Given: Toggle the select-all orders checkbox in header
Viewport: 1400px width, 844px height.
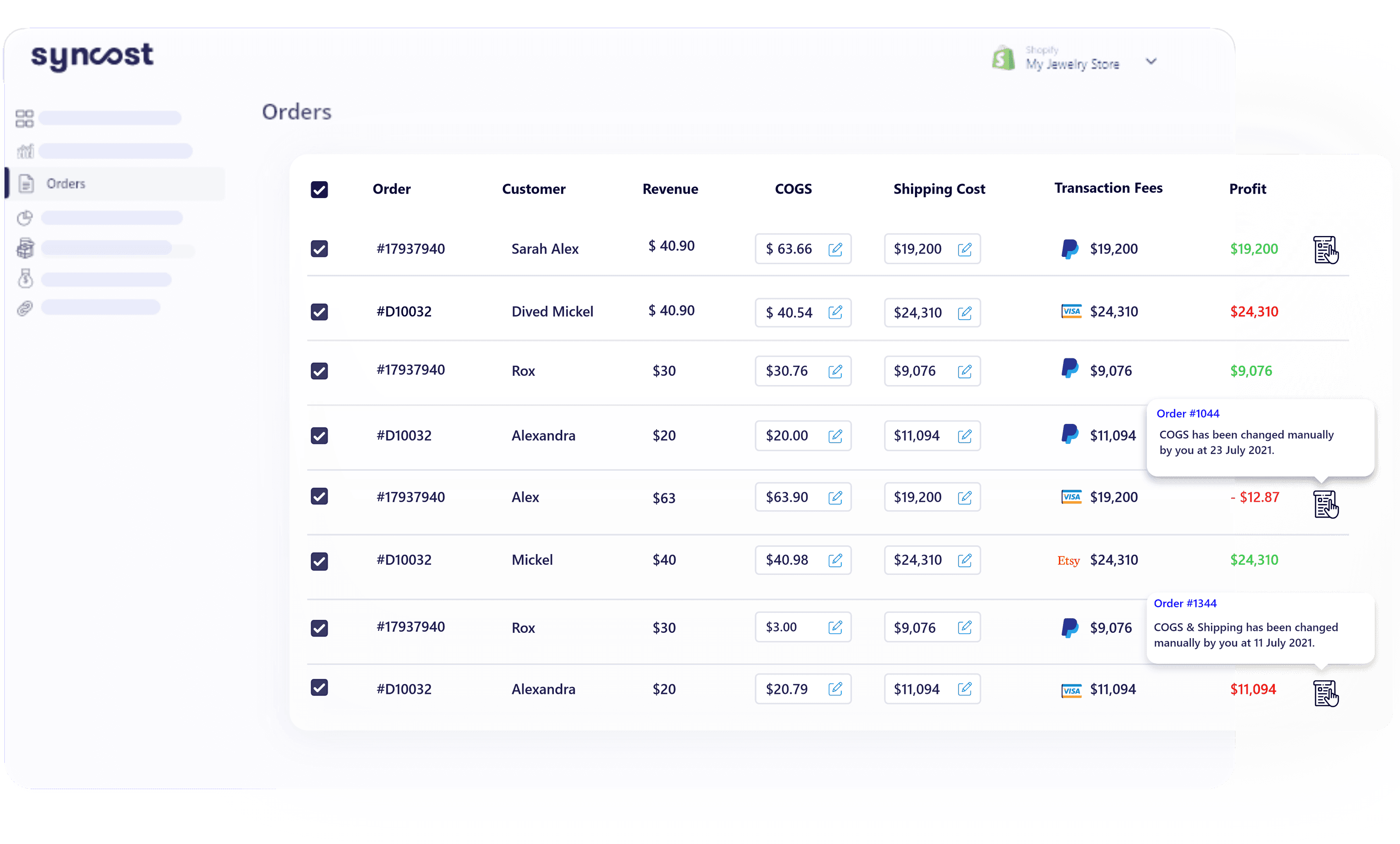Looking at the screenshot, I should [x=319, y=189].
